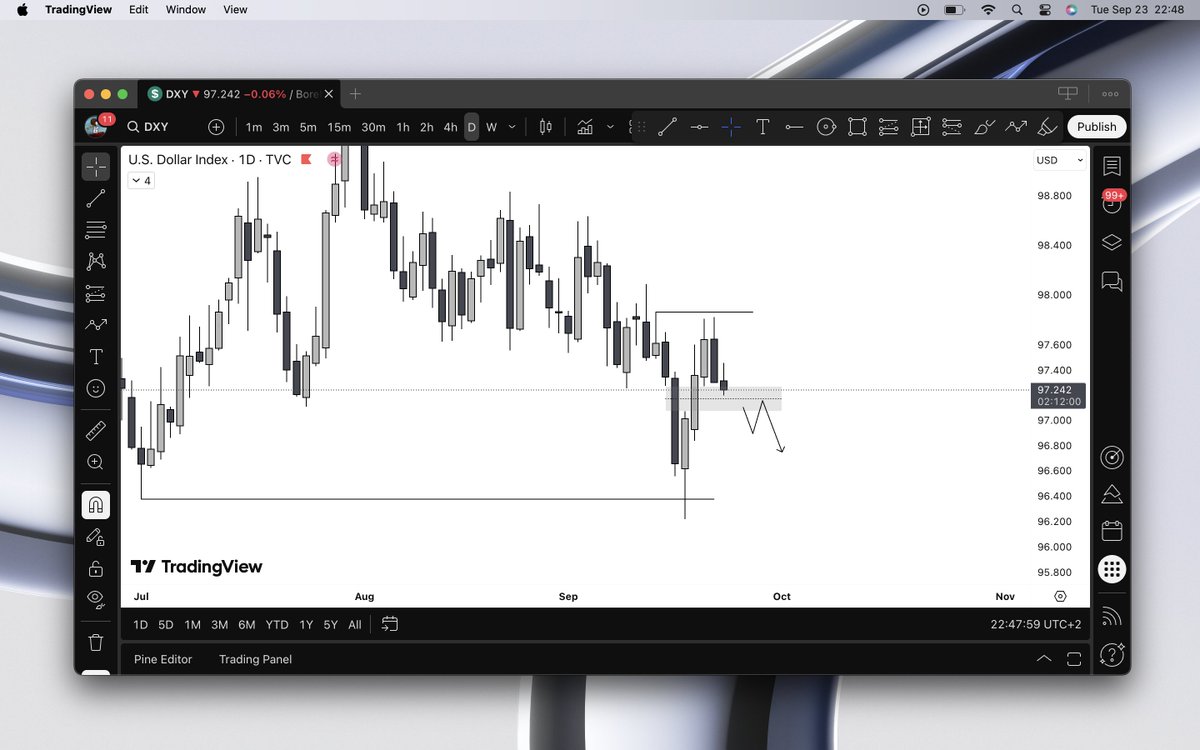
Task: Select the Text tool in favorites toolbar
Action: (x=763, y=127)
